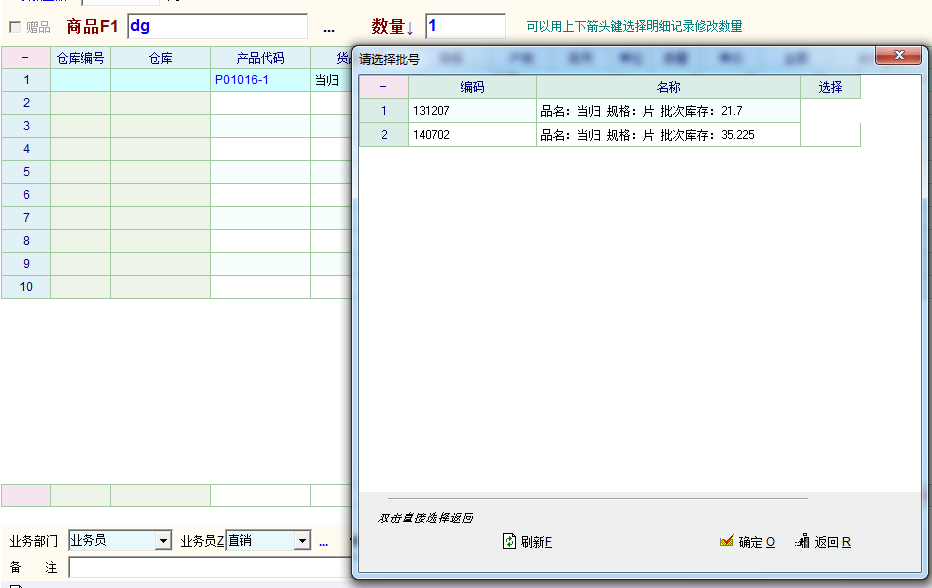The width and height of the screenshot is (932, 588).
Task: Click the 商品 search input field
Action: [x=217, y=26]
